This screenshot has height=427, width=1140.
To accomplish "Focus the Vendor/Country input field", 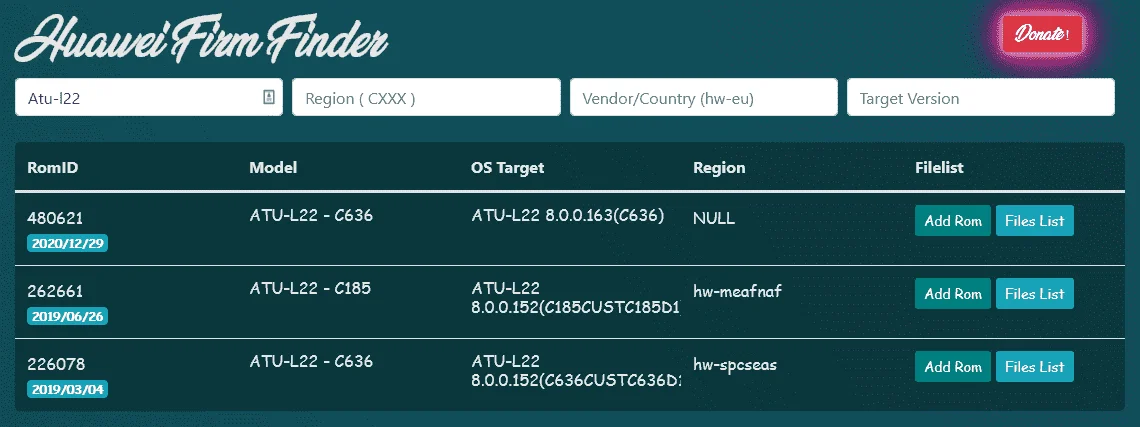I will (704, 97).
